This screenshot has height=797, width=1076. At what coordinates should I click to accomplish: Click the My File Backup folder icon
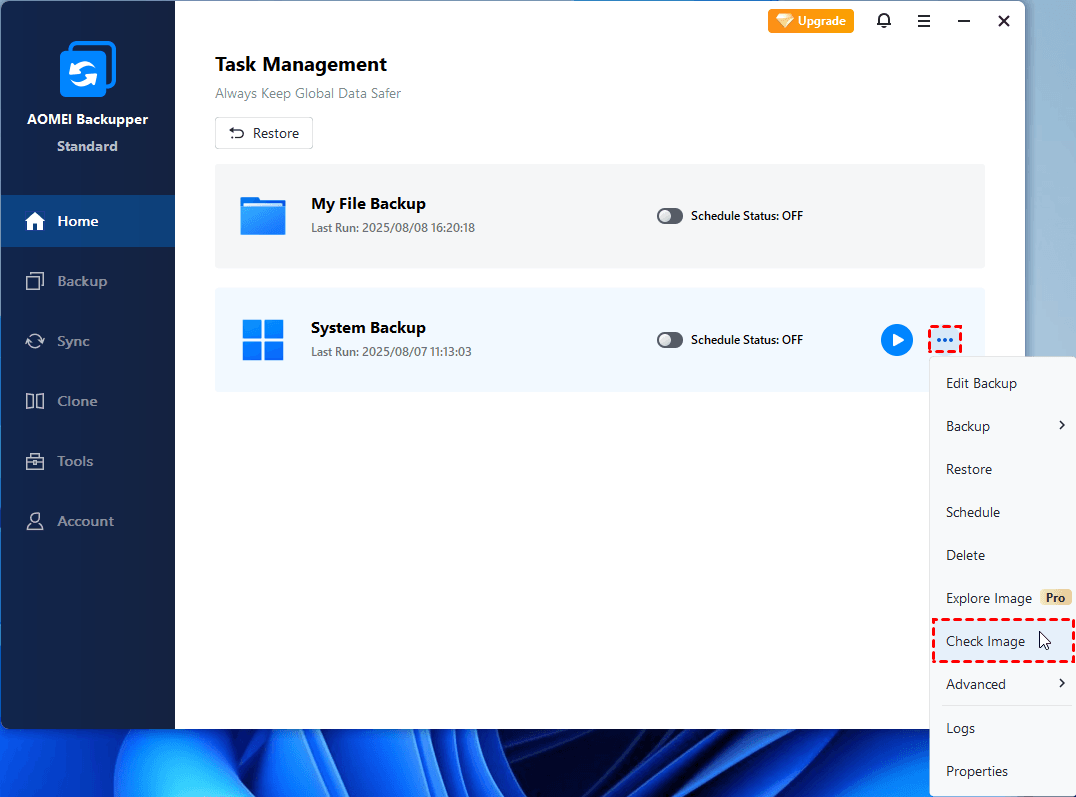pos(263,216)
